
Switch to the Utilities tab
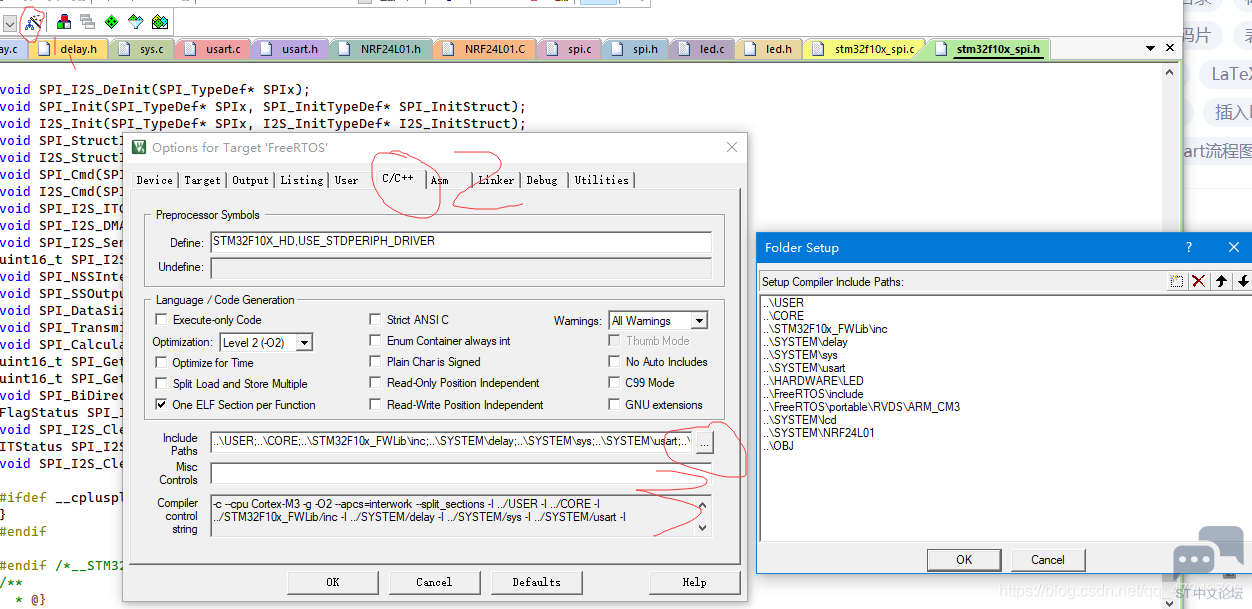click(x=602, y=180)
